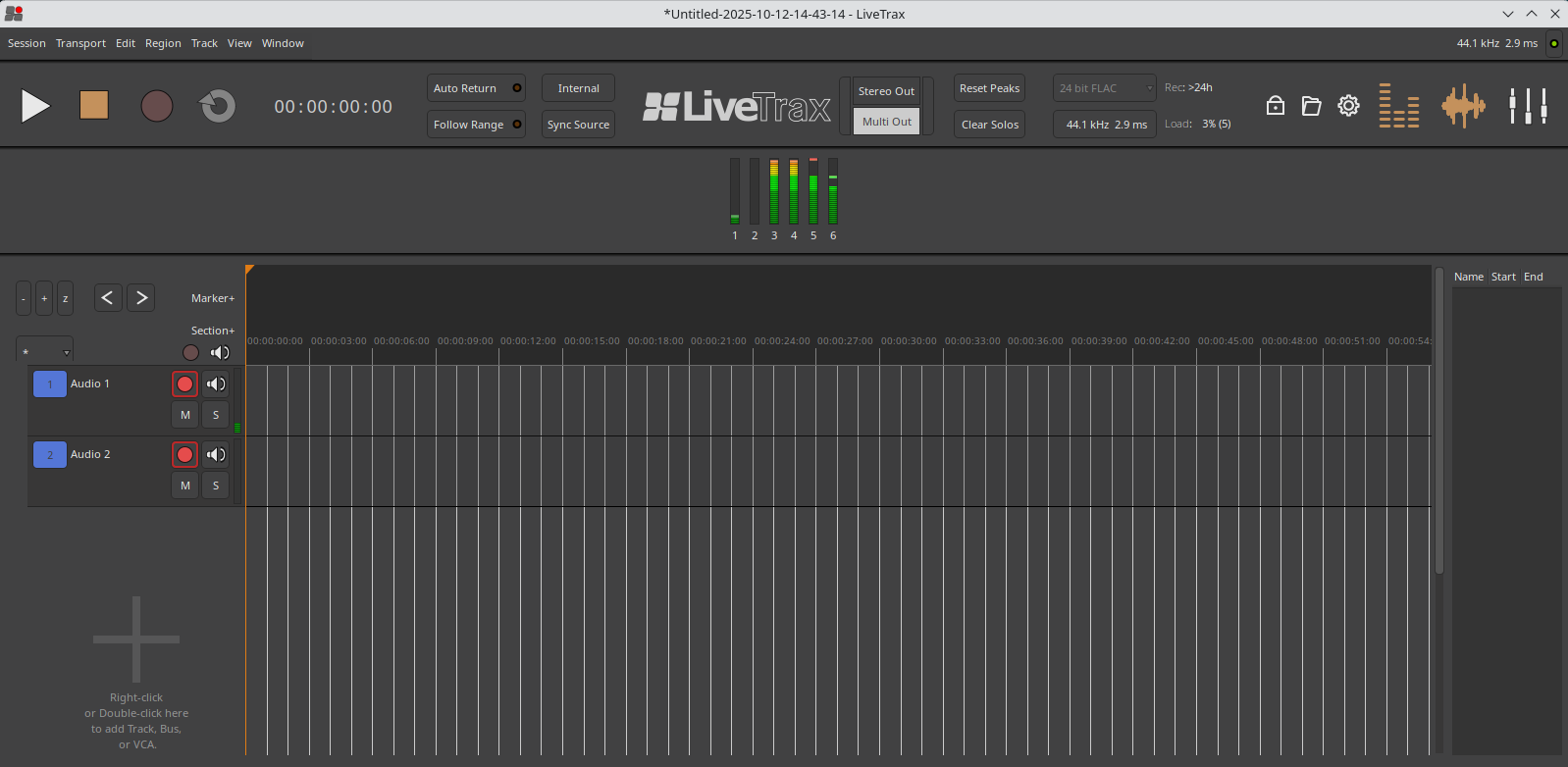Click the zoom out minus button
The width and height of the screenshot is (1568, 767).
(x=24, y=298)
